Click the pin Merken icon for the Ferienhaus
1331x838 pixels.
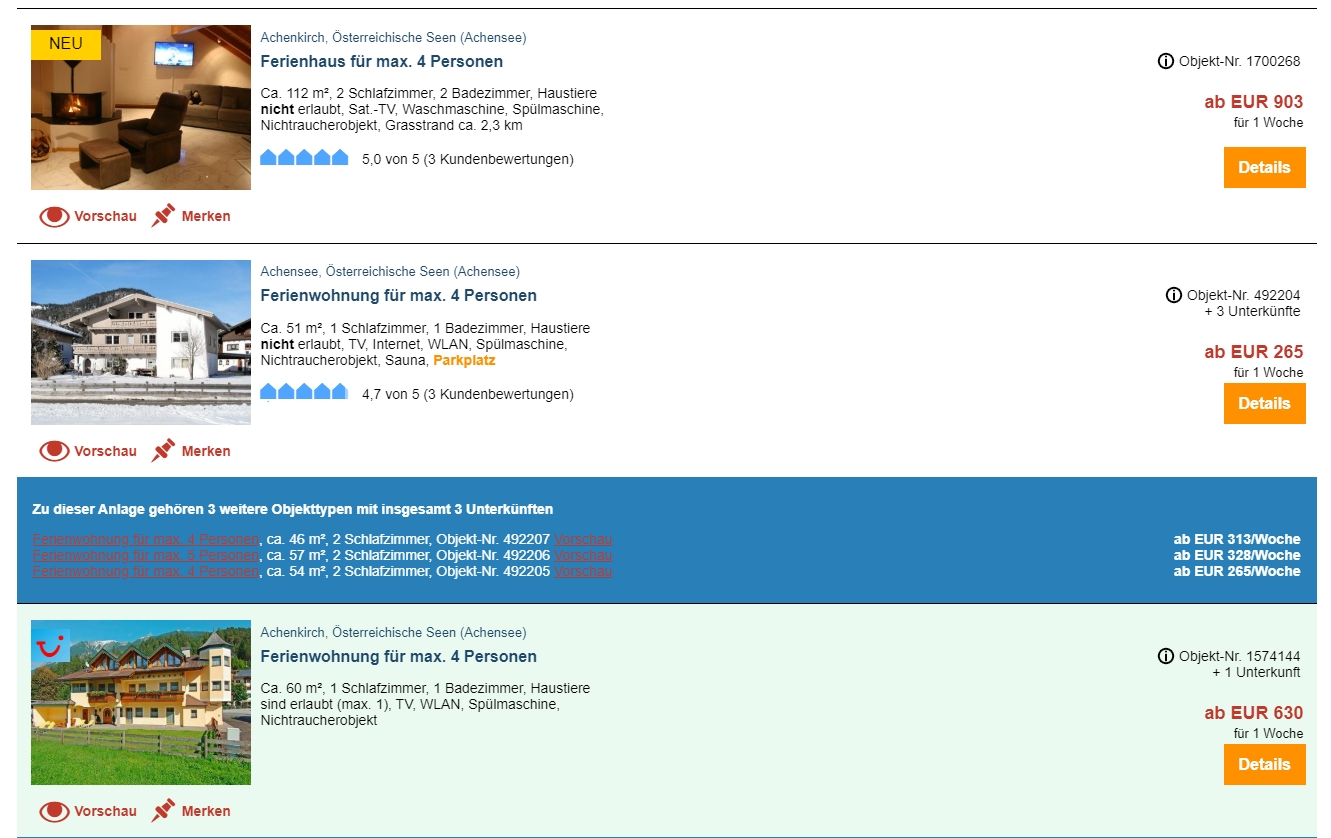(x=163, y=216)
